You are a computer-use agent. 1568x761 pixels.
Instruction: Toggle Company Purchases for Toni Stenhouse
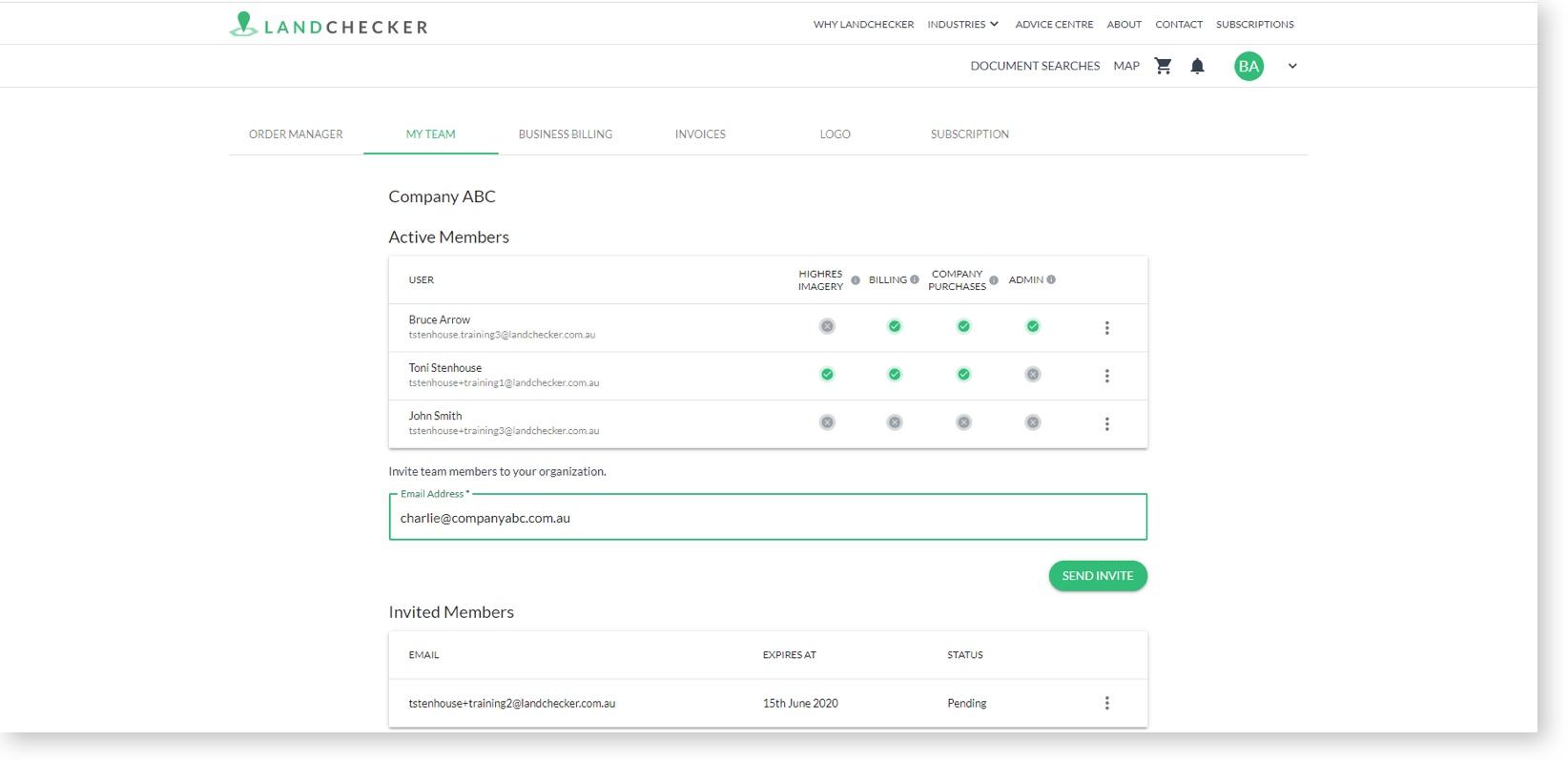[x=964, y=374]
